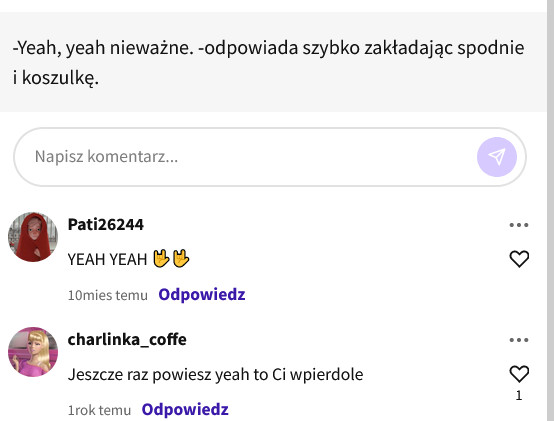Image resolution: width=554 pixels, height=421 pixels.
Task: Click the vertical scrollbar on the right edge
Action: pos(550,210)
